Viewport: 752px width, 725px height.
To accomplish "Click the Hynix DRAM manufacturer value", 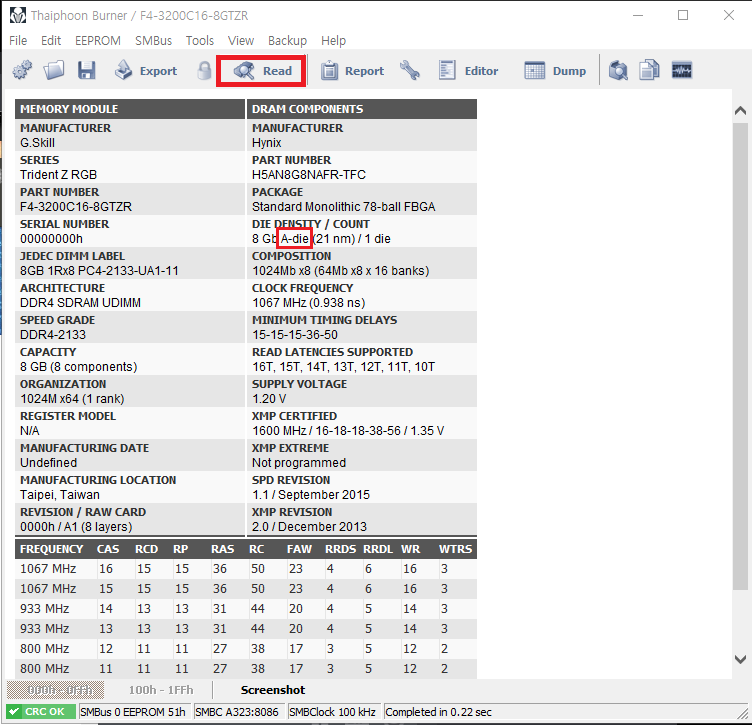I will pyautogui.click(x=267, y=143).
